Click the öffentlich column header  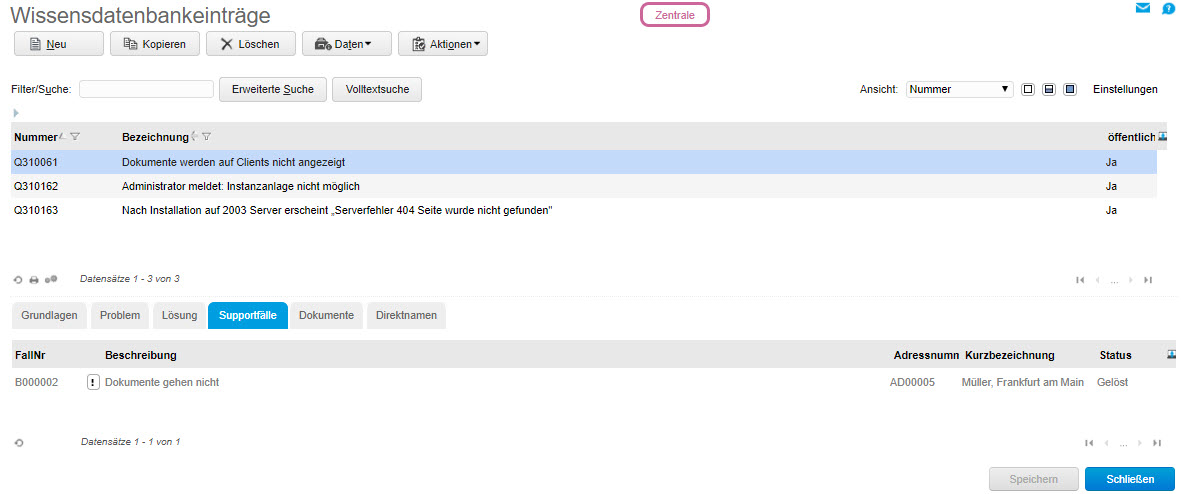pos(1131,137)
